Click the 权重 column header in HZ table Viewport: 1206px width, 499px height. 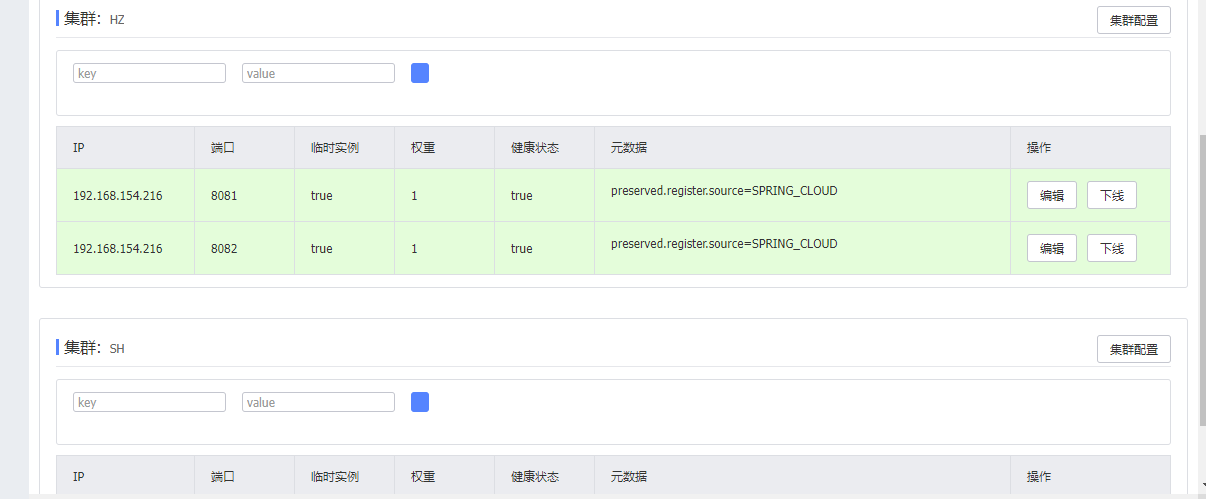point(423,148)
